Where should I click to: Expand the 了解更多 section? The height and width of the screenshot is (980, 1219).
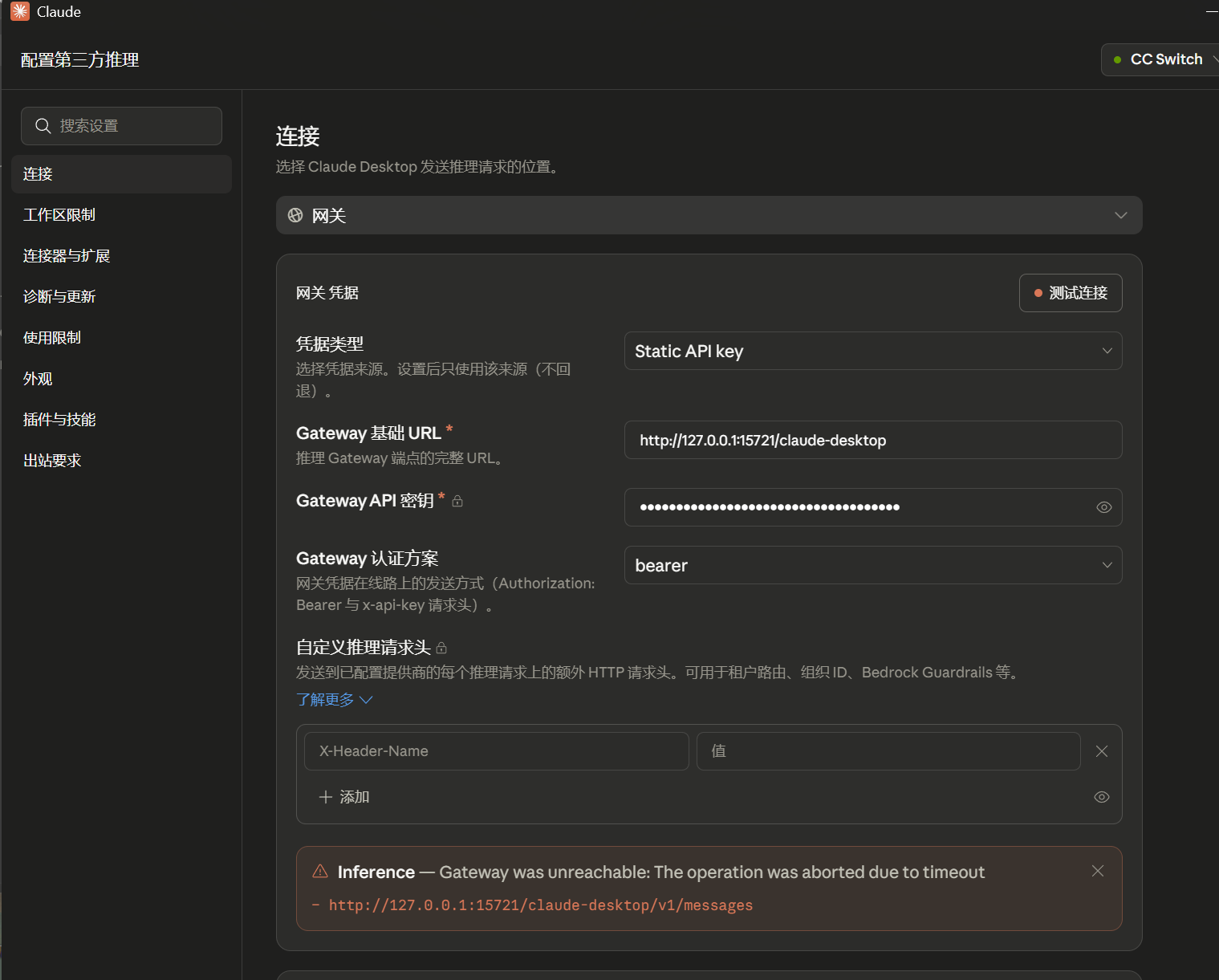[x=335, y=700]
